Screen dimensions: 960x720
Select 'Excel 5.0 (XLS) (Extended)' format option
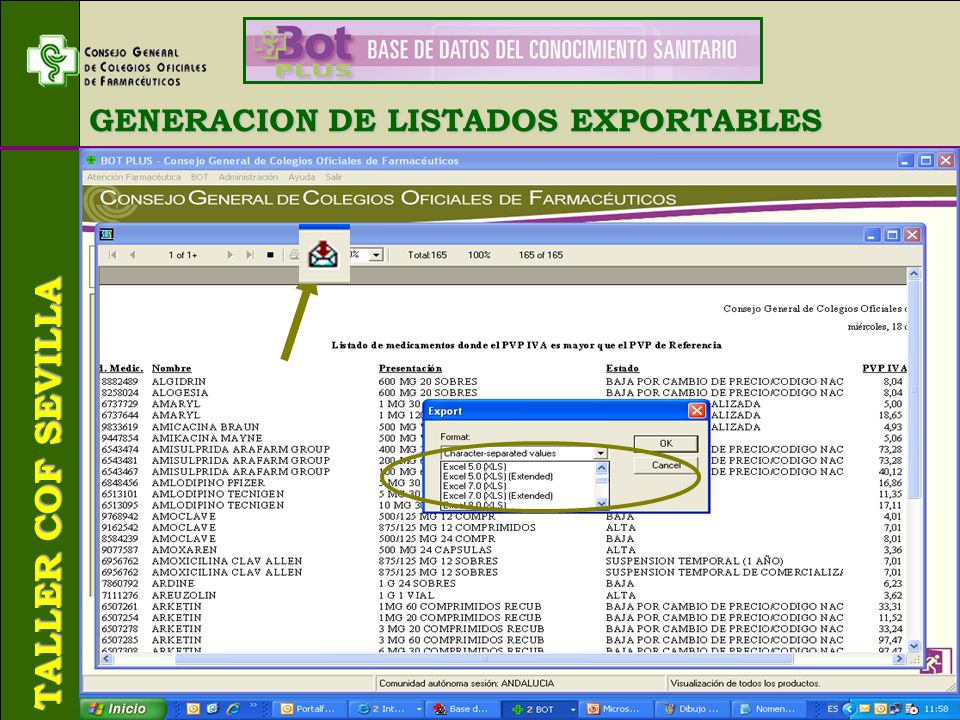498,476
